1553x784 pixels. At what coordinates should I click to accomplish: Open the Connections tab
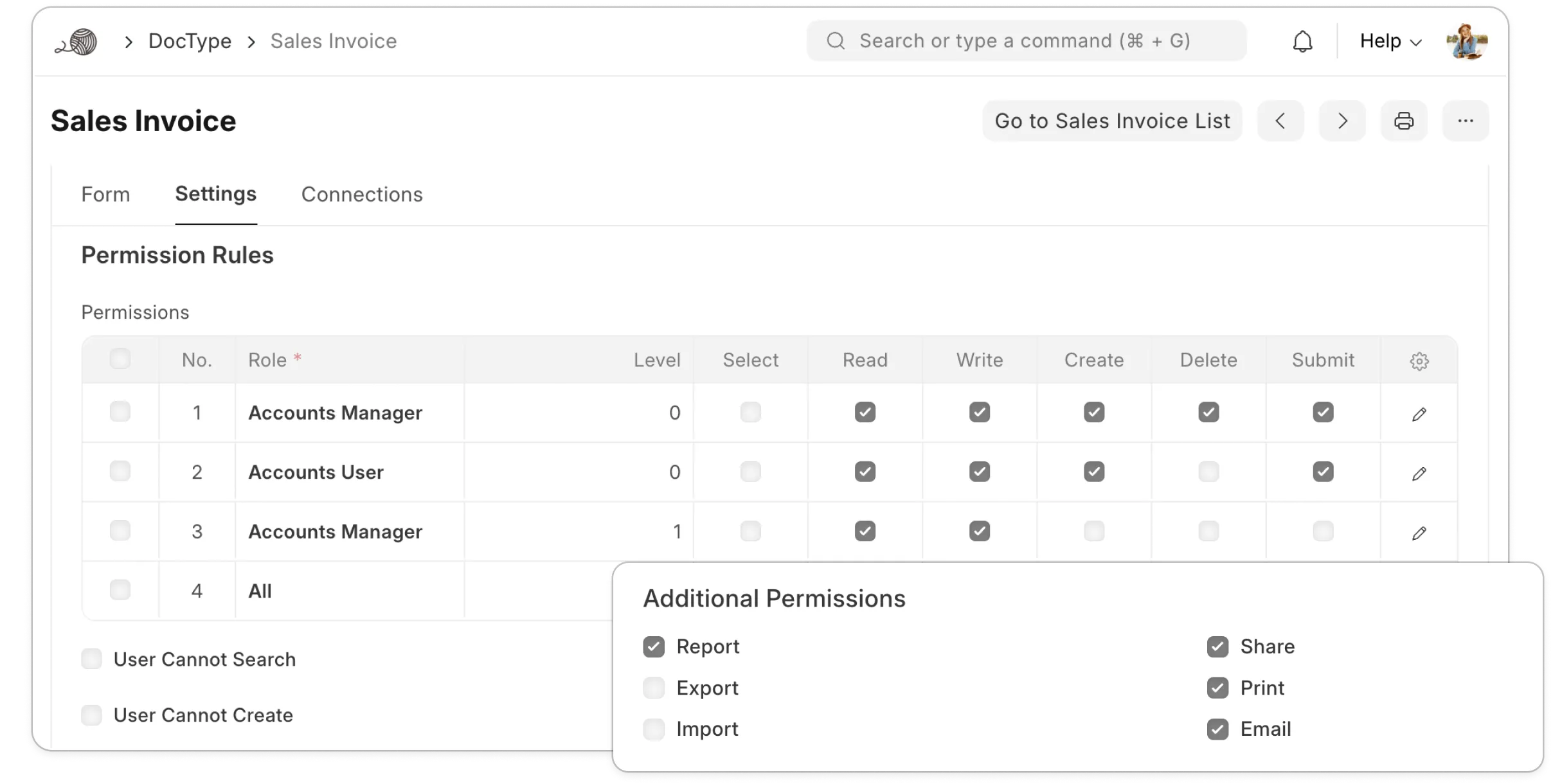[362, 195]
